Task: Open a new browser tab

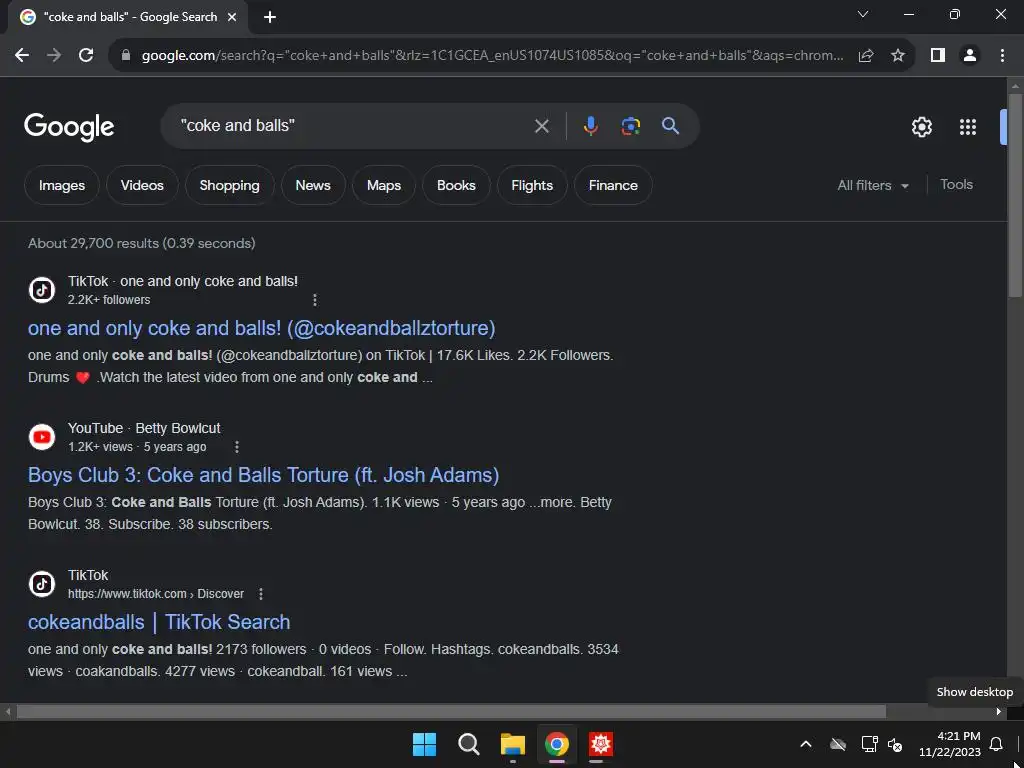Action: coord(270,18)
